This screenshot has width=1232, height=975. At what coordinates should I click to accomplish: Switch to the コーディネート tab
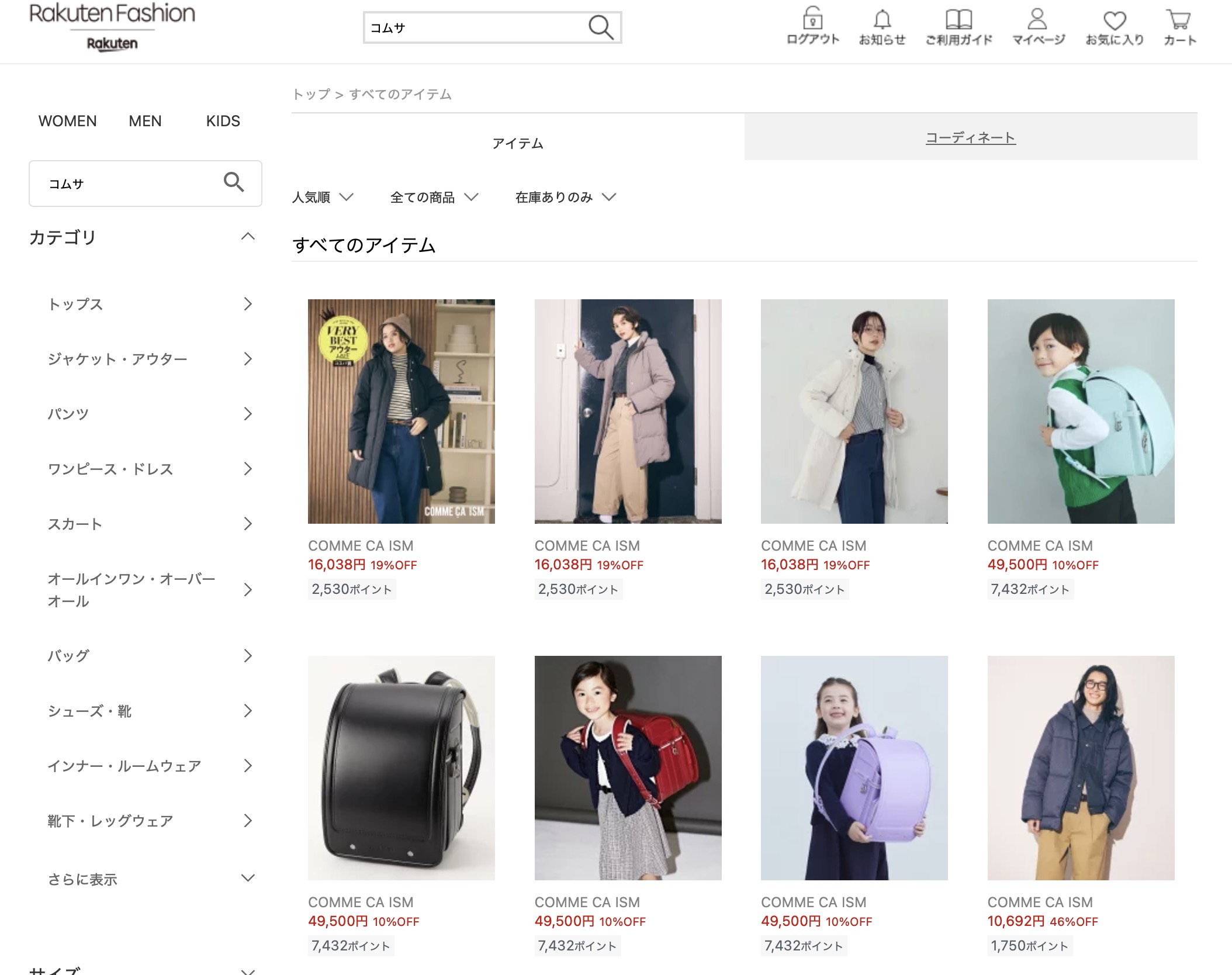970,137
